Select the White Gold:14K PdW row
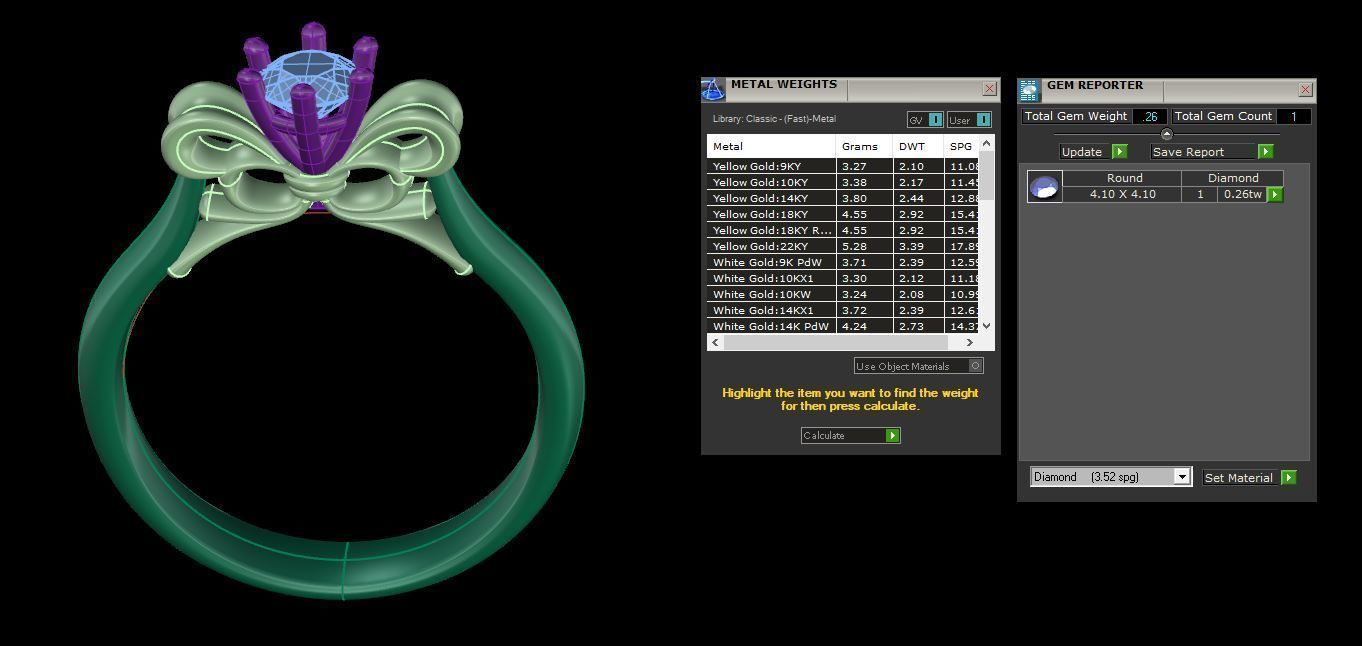The image size is (1362, 646). 843,326
